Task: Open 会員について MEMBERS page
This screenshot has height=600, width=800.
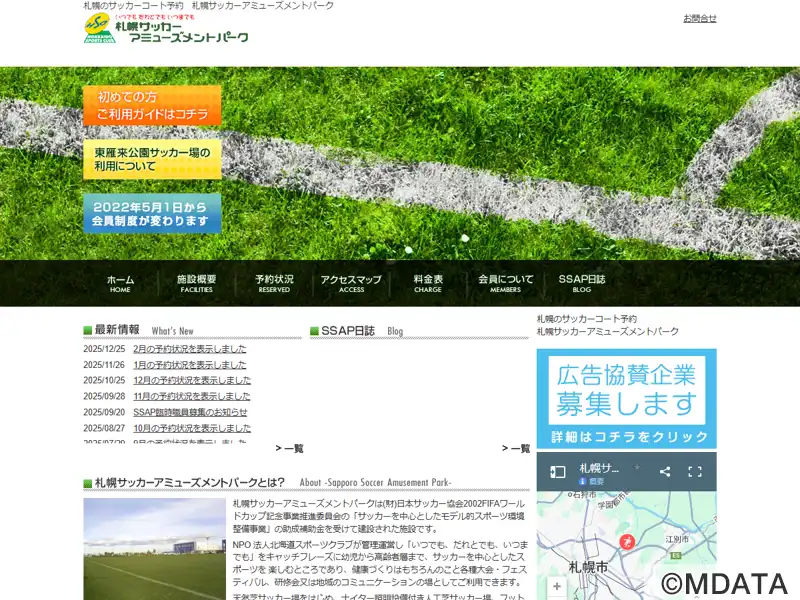Action: click(505, 283)
